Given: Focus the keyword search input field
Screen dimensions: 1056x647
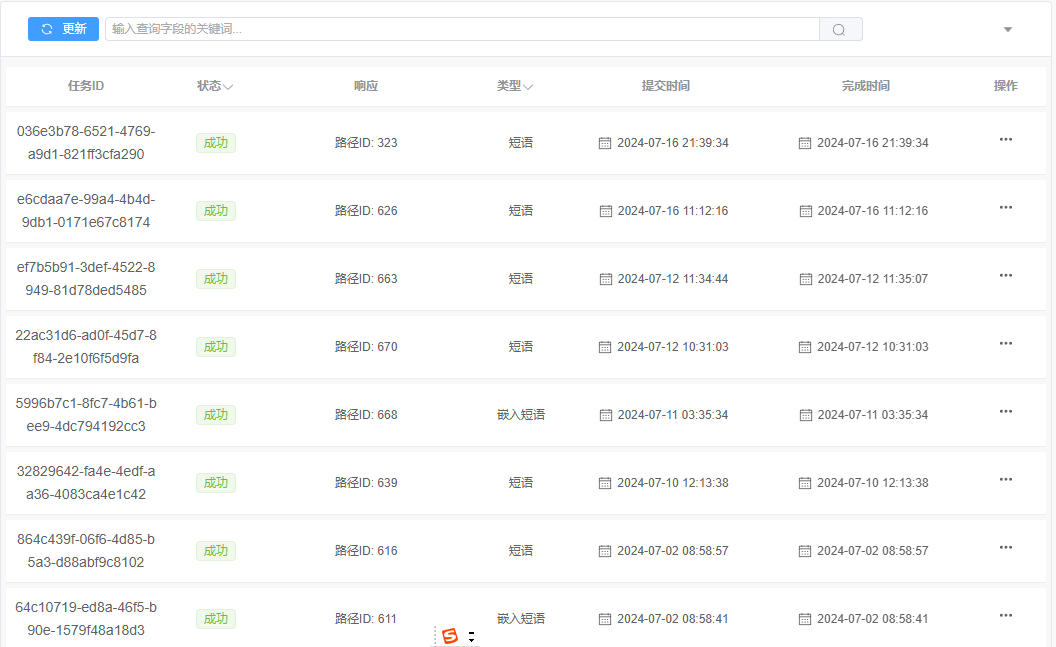Looking at the screenshot, I should click(x=461, y=29).
